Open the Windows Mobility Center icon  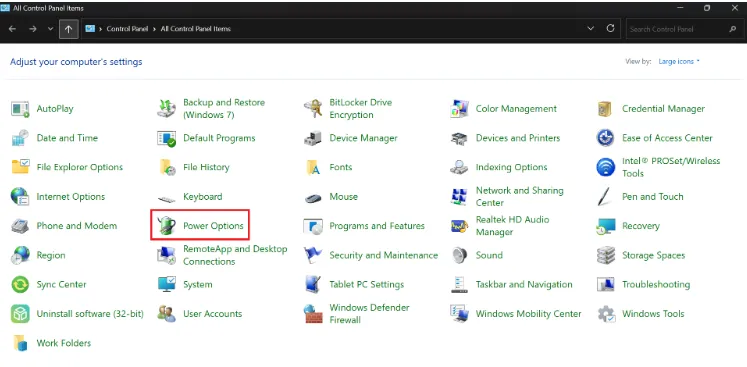[459, 314]
